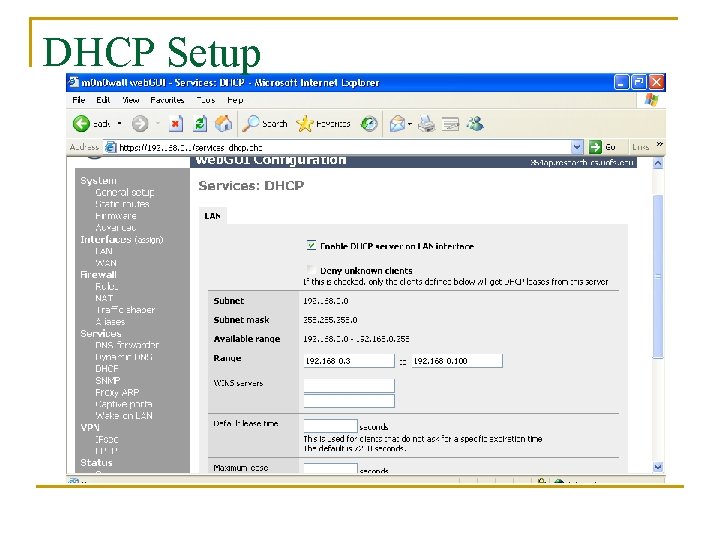Open the Tools menu
Image resolution: width=720 pixels, height=540 pixels.
point(206,100)
